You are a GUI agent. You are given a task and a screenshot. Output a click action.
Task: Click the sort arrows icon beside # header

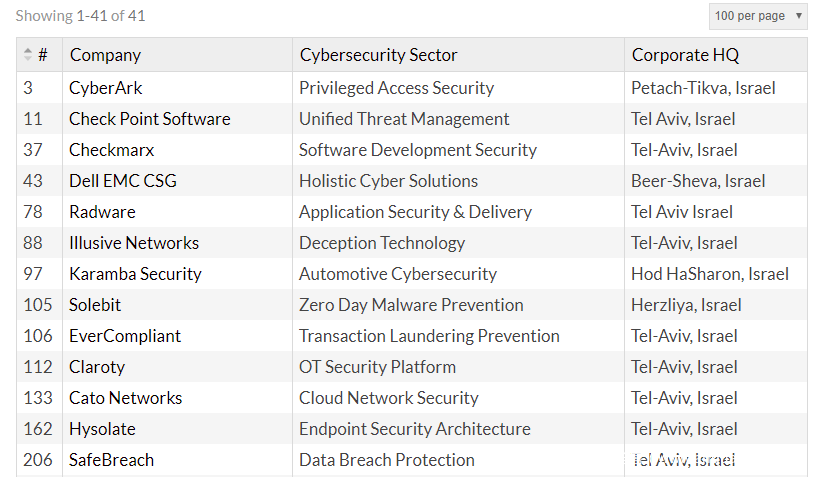pos(28,55)
